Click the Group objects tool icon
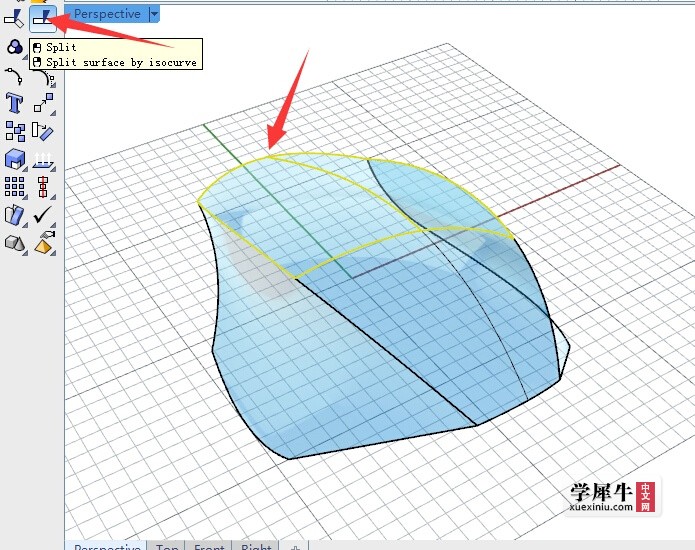The image size is (695, 550). [x=15, y=131]
